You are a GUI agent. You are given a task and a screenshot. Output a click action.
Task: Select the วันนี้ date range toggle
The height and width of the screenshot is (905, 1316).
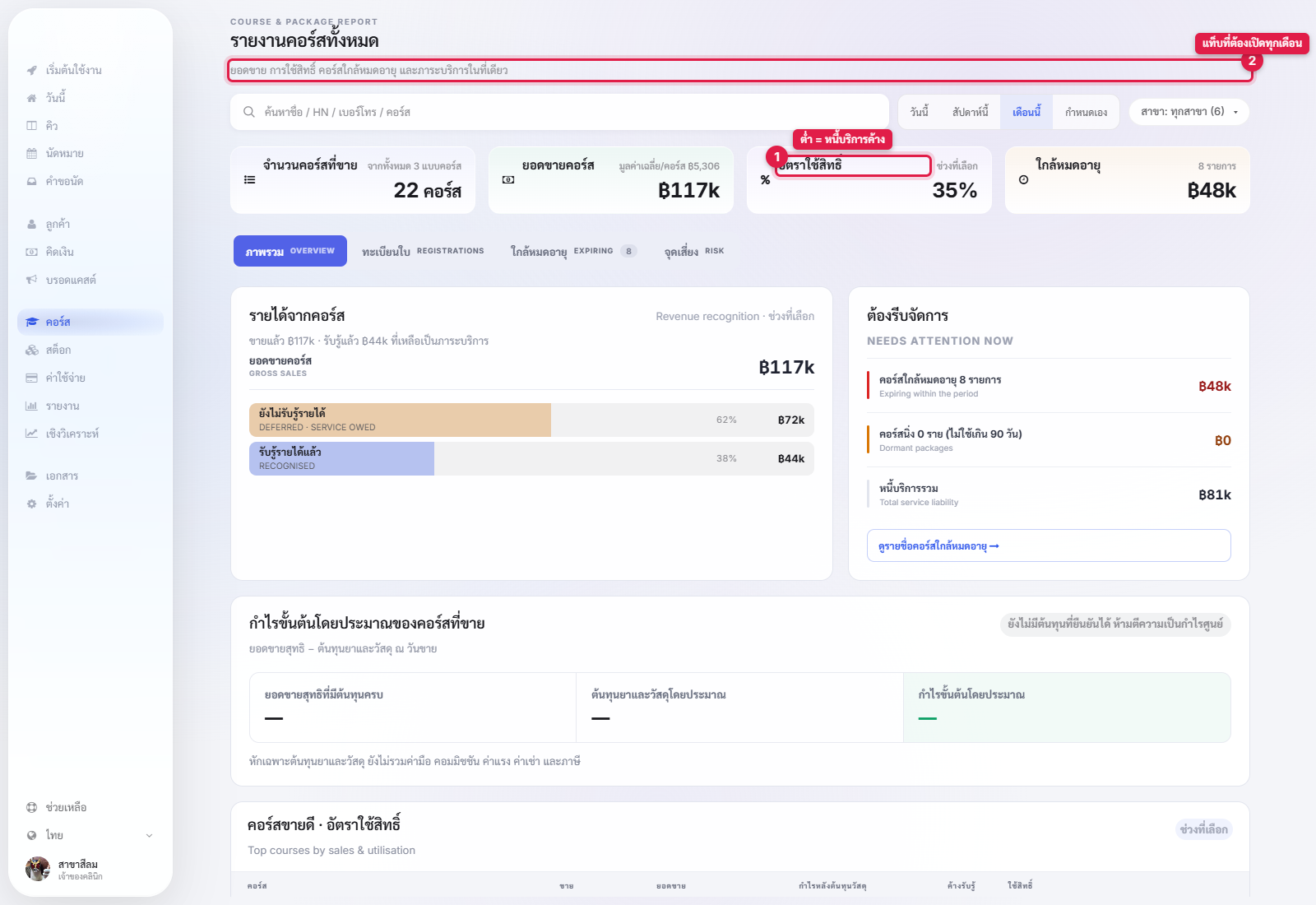pos(920,112)
